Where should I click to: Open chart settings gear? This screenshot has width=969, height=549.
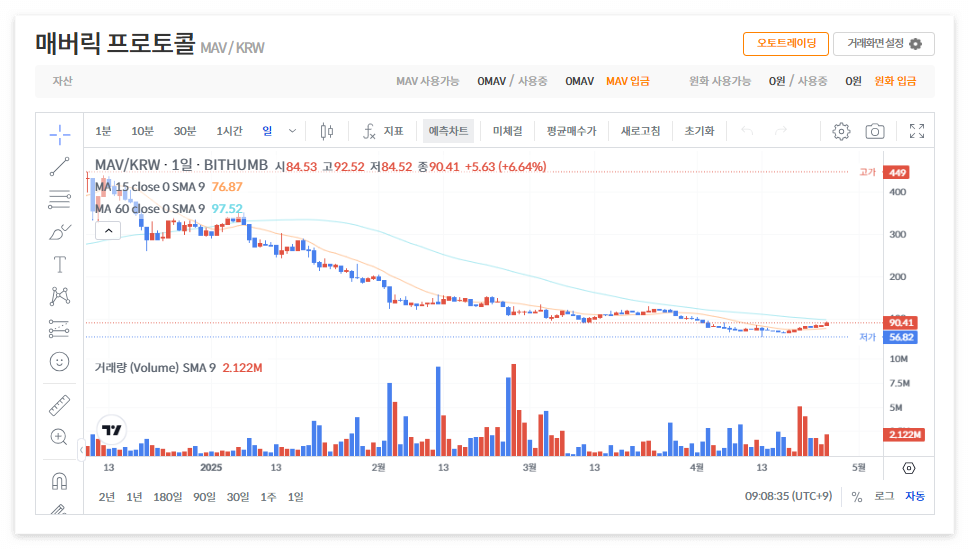point(841,131)
